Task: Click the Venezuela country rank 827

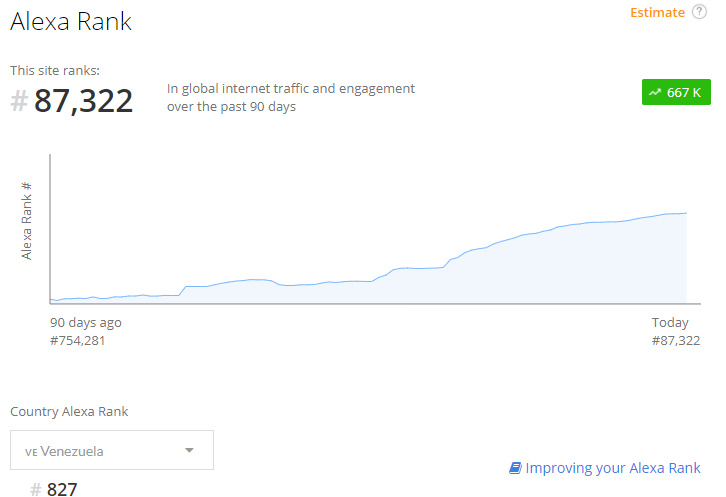Action: point(62,489)
